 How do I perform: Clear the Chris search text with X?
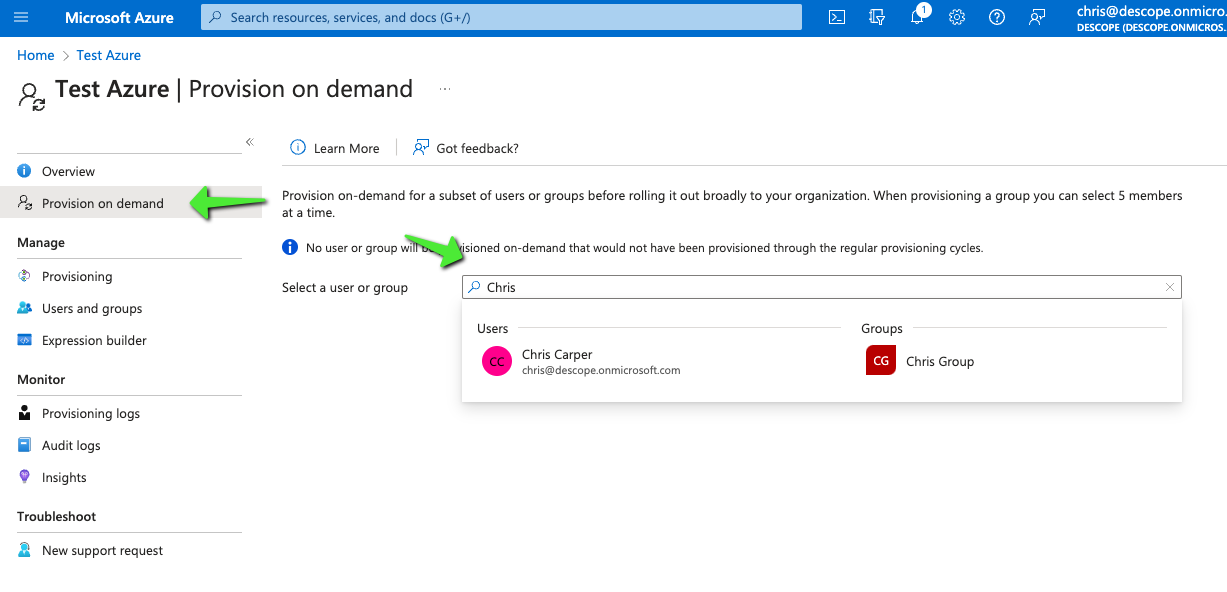click(x=1170, y=287)
